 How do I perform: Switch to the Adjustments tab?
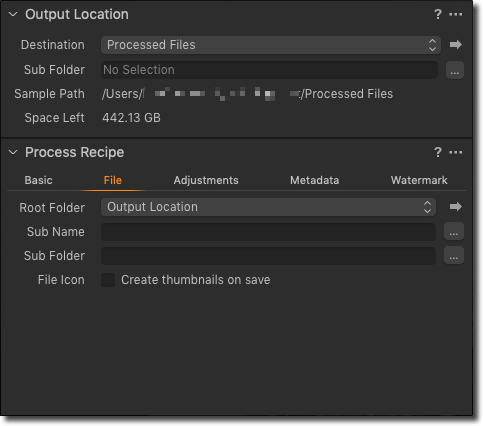tap(206, 180)
